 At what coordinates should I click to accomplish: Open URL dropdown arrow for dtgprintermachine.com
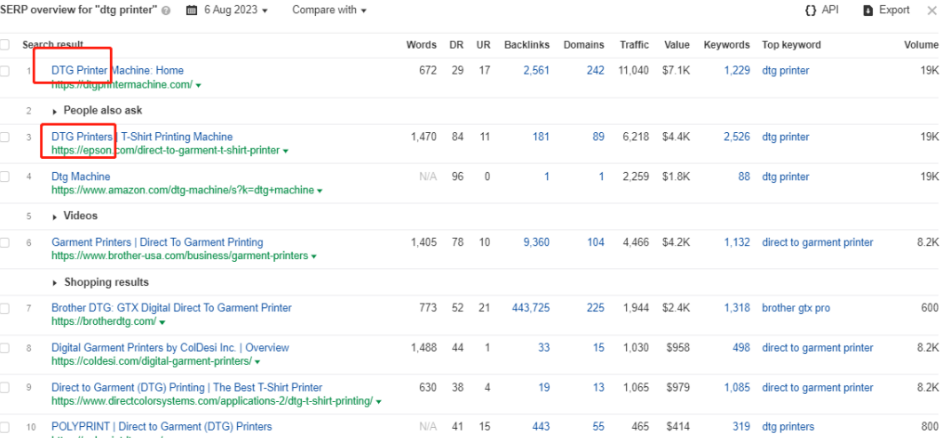pos(199,86)
